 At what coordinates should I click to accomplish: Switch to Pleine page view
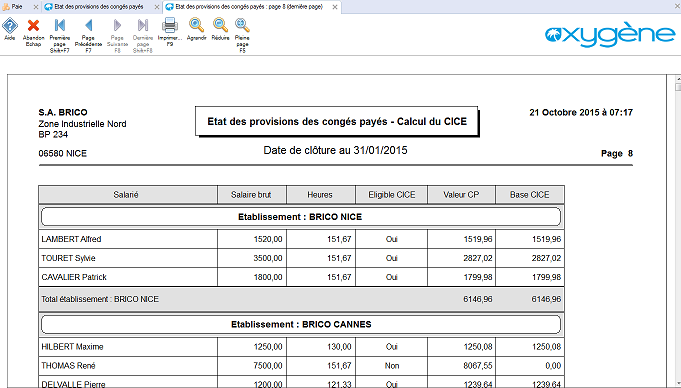tap(242, 26)
